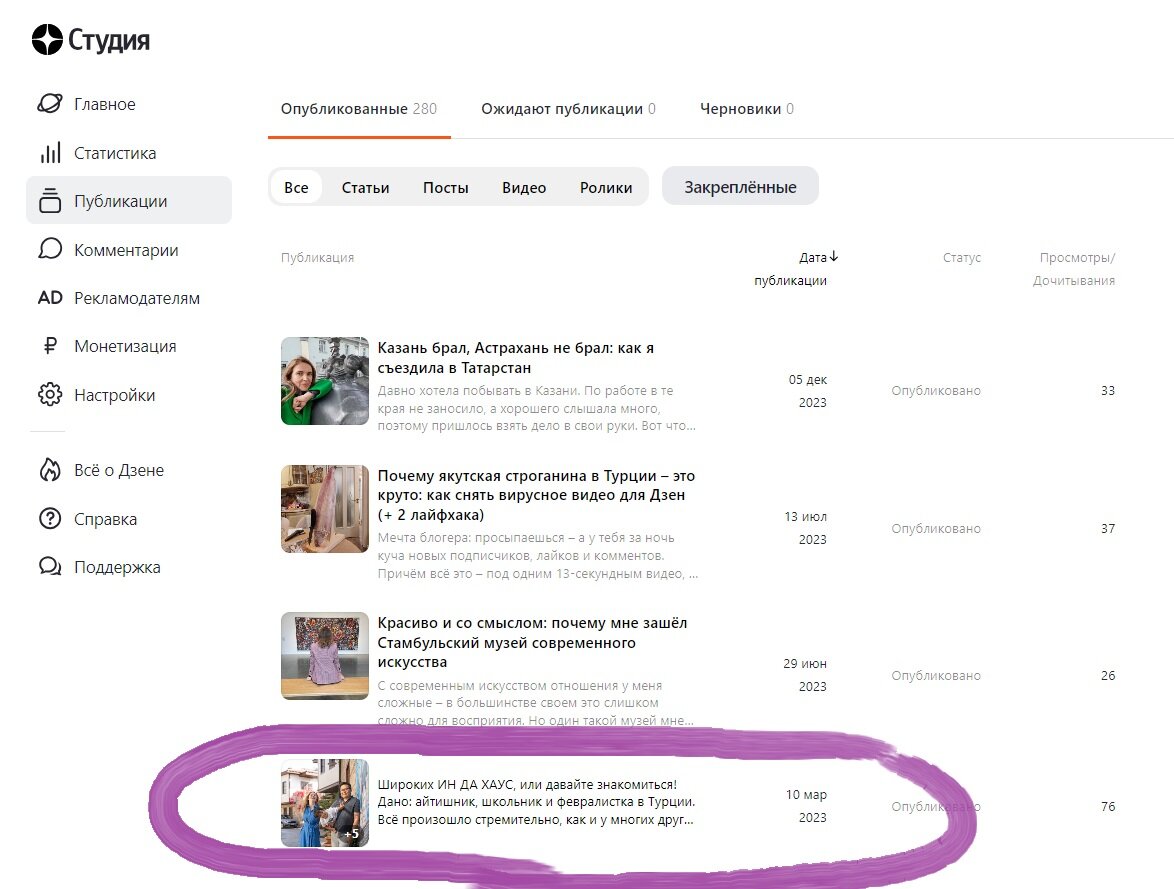Screen dimensions: 1174x889
Task: Filter publications by Видео
Action: pos(523,187)
